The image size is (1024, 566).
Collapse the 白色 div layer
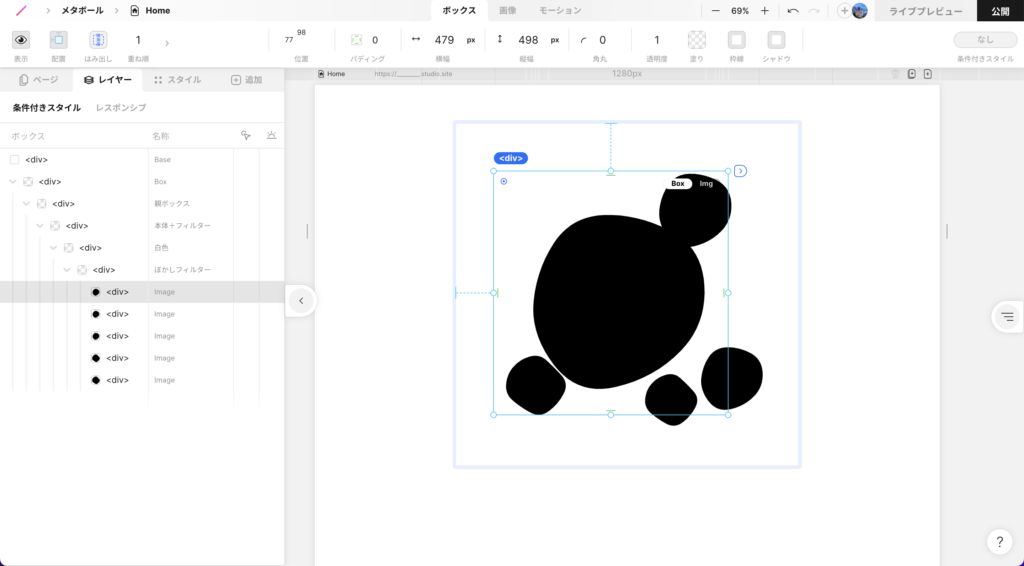pyautogui.click(x=54, y=247)
